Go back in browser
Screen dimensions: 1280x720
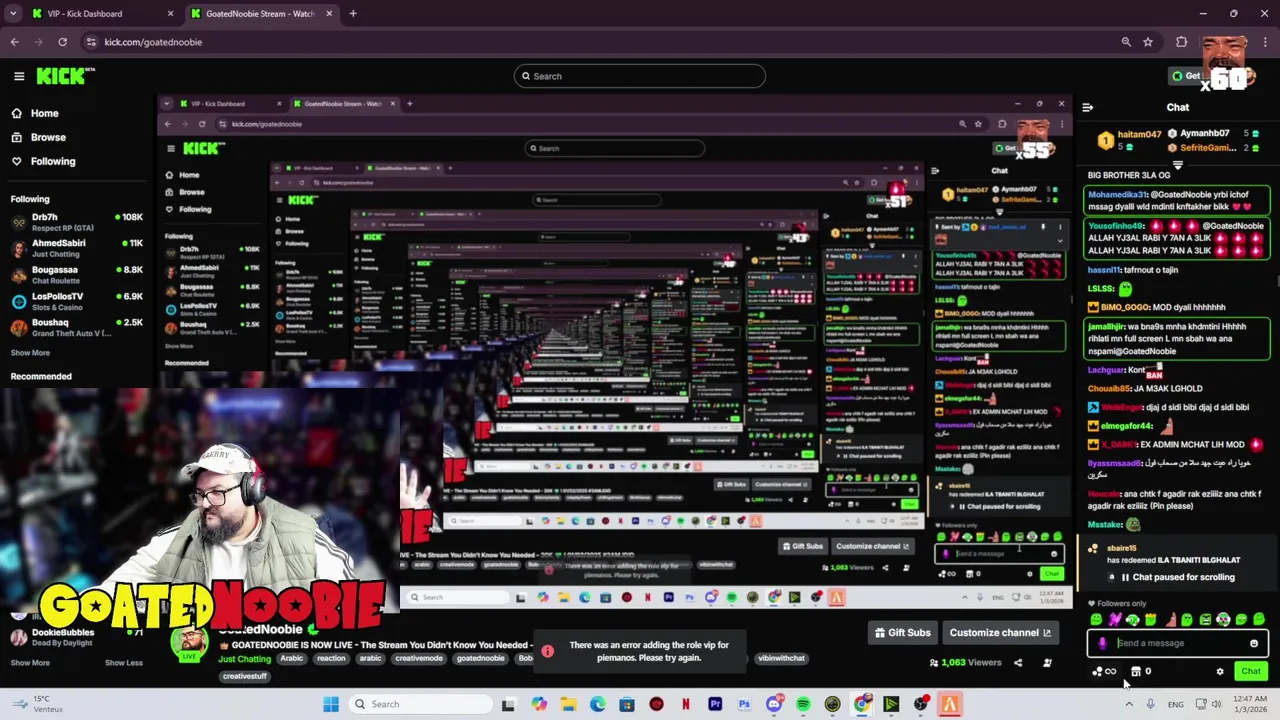[x=14, y=42]
